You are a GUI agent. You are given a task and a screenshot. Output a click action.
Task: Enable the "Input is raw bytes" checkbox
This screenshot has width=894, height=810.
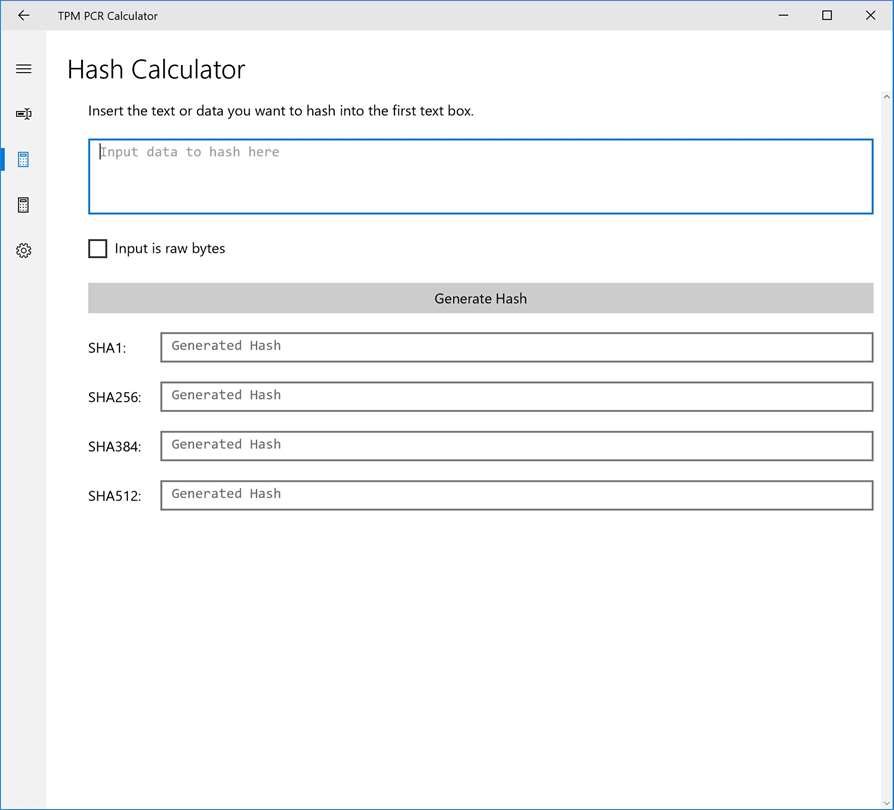click(x=97, y=249)
